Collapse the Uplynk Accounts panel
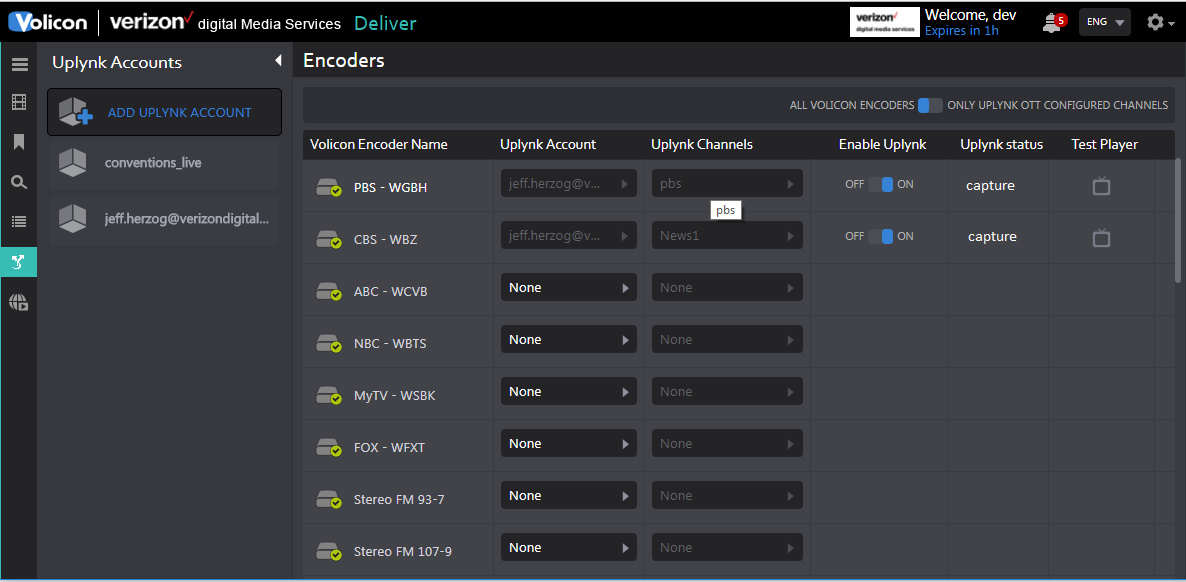1186x582 pixels. (278, 60)
